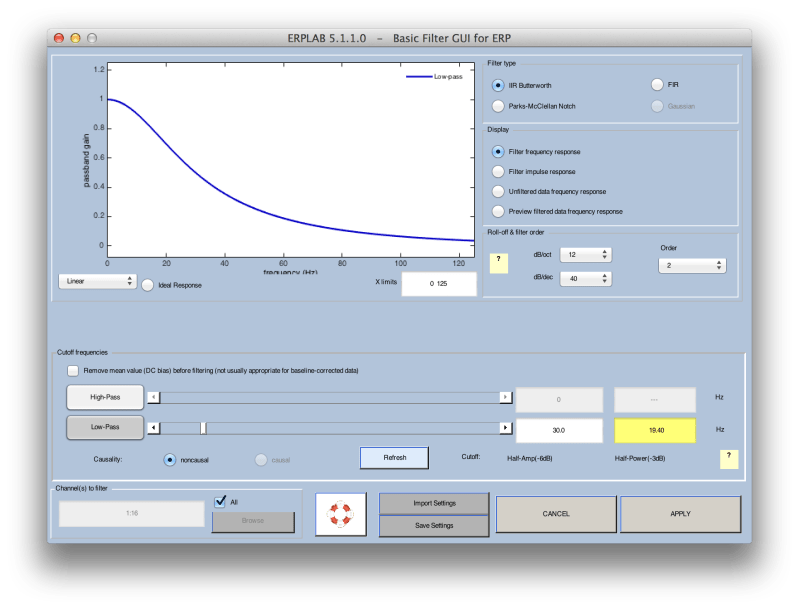
Task: Click the Refresh button
Action: (394, 458)
